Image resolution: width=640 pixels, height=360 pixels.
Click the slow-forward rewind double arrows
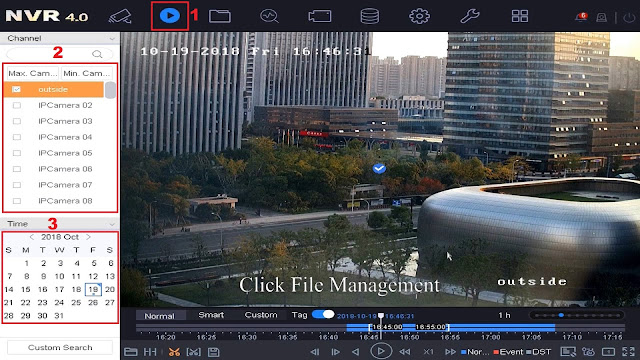(404, 352)
